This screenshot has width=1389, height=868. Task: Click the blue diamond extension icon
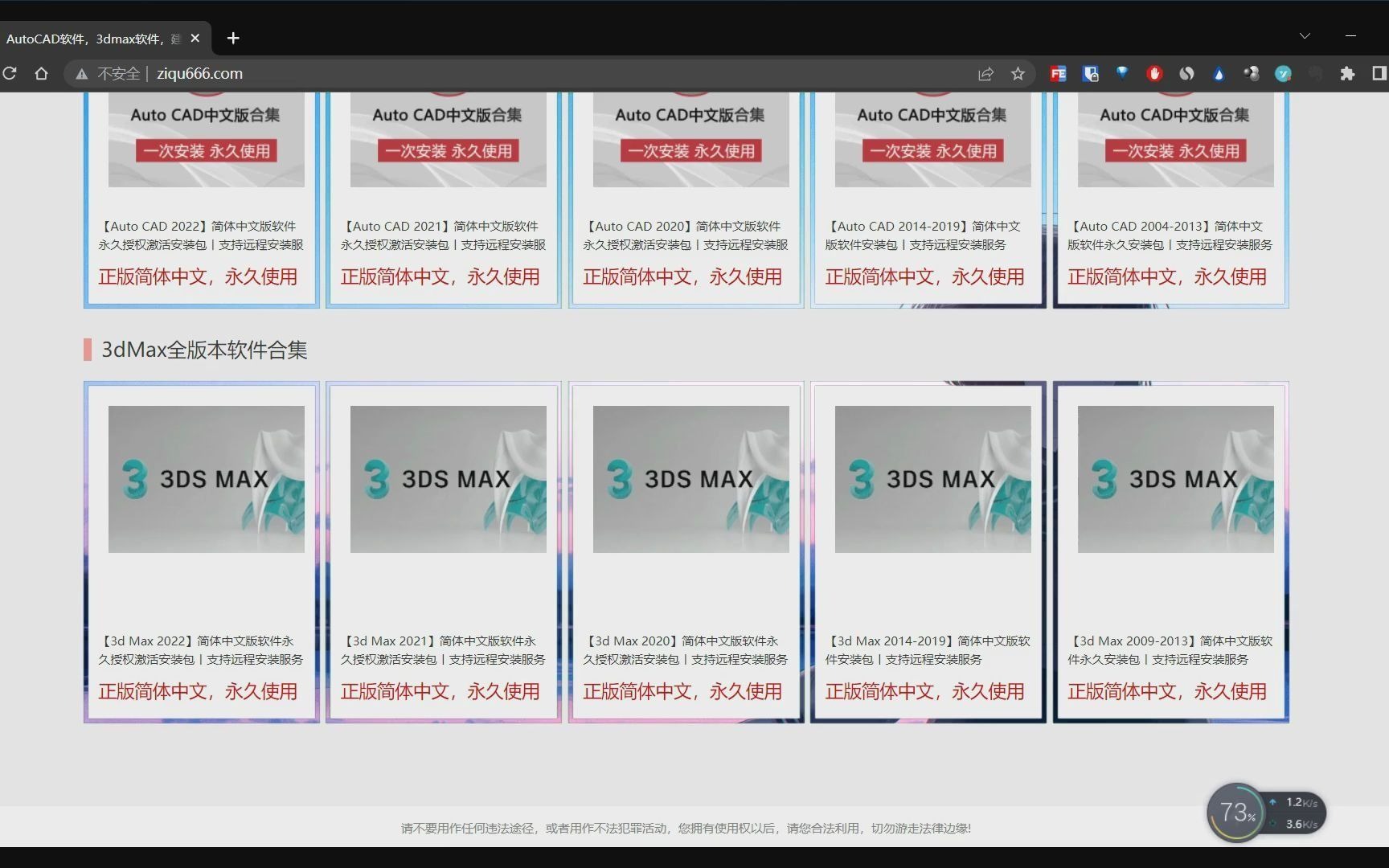(x=1122, y=73)
